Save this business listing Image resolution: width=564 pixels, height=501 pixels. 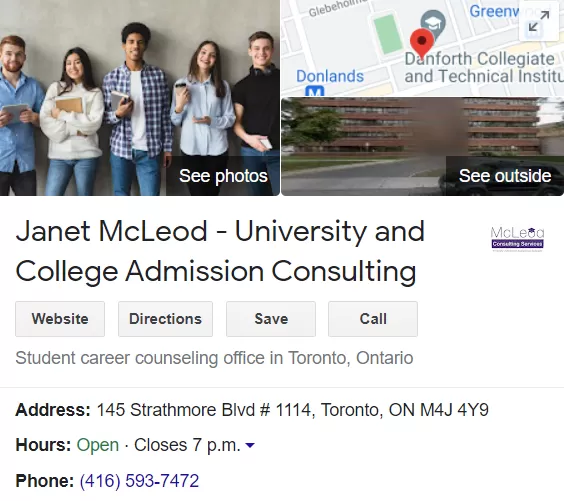pos(271,319)
